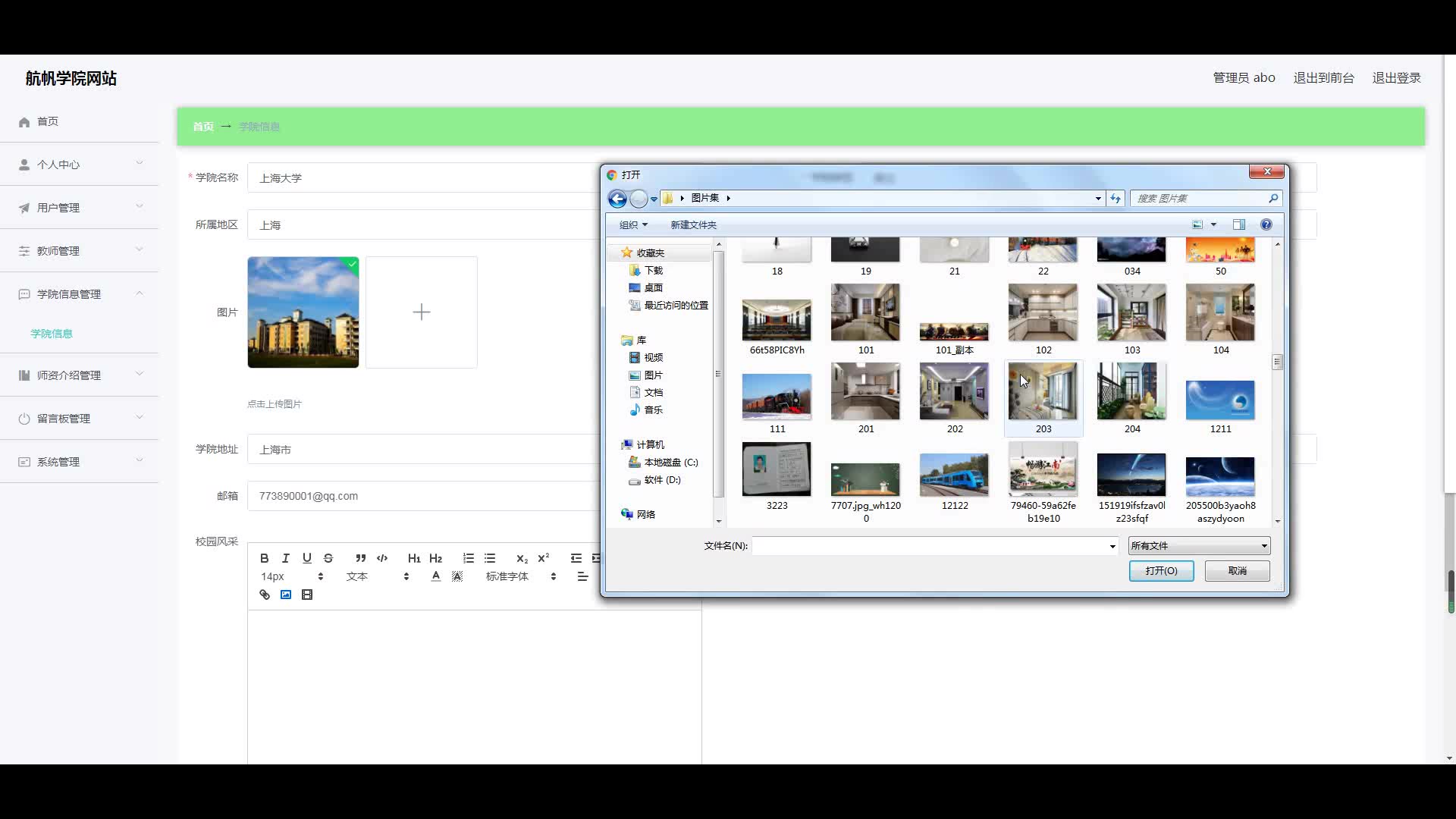Insert a code block in the editor
Image resolution: width=1456 pixels, height=819 pixels.
point(382,558)
